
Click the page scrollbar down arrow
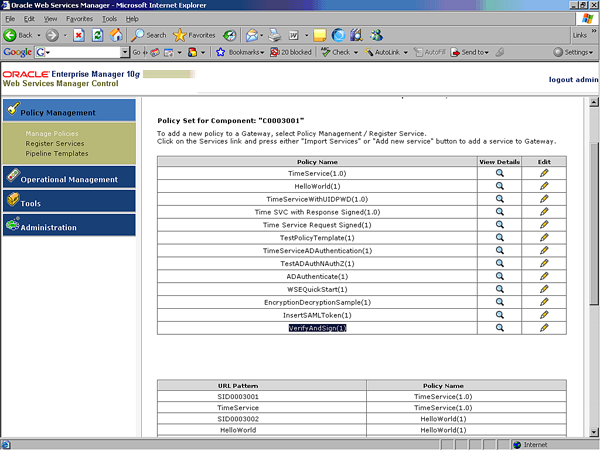[594, 432]
